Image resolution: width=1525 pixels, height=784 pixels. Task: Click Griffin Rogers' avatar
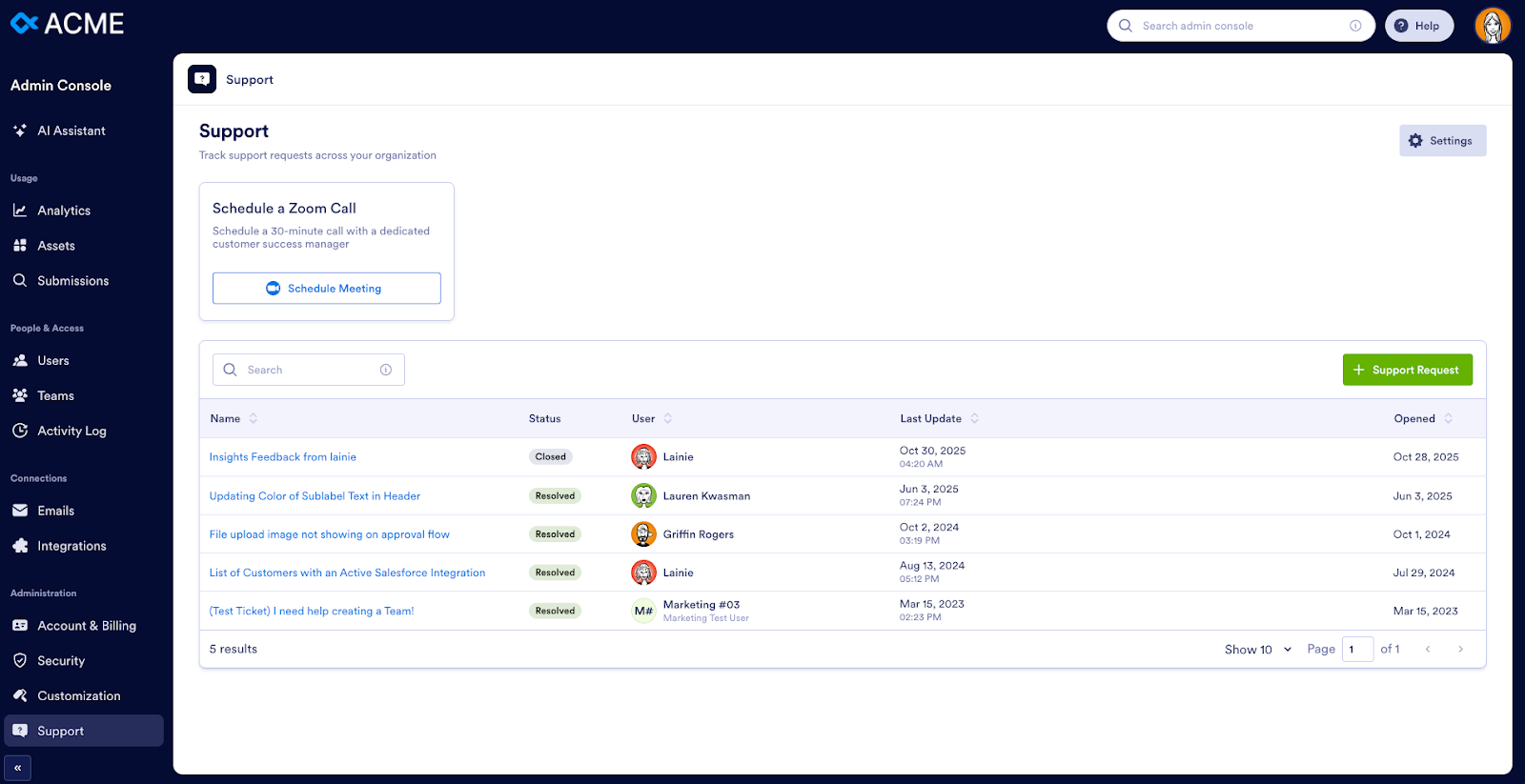tap(644, 534)
